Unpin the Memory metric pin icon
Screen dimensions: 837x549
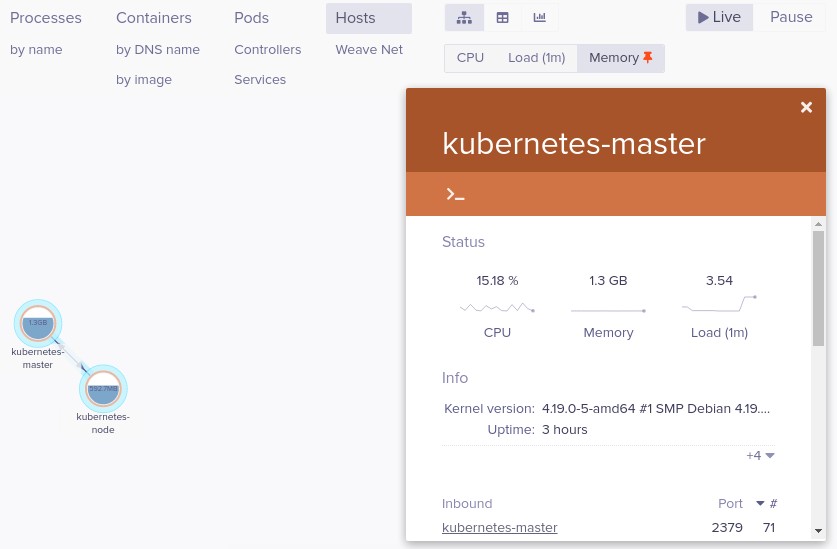tap(648, 57)
